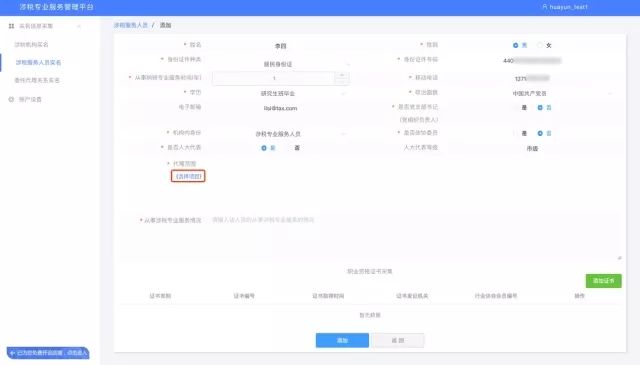This screenshot has height=365, width=640.
Task: Click the 证书编号 column header
Action: coord(244,296)
